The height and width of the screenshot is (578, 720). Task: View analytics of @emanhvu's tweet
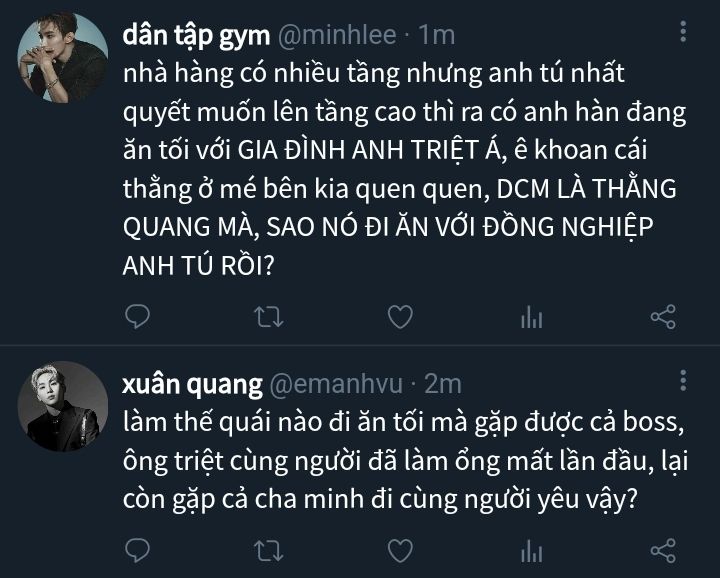(x=532, y=550)
